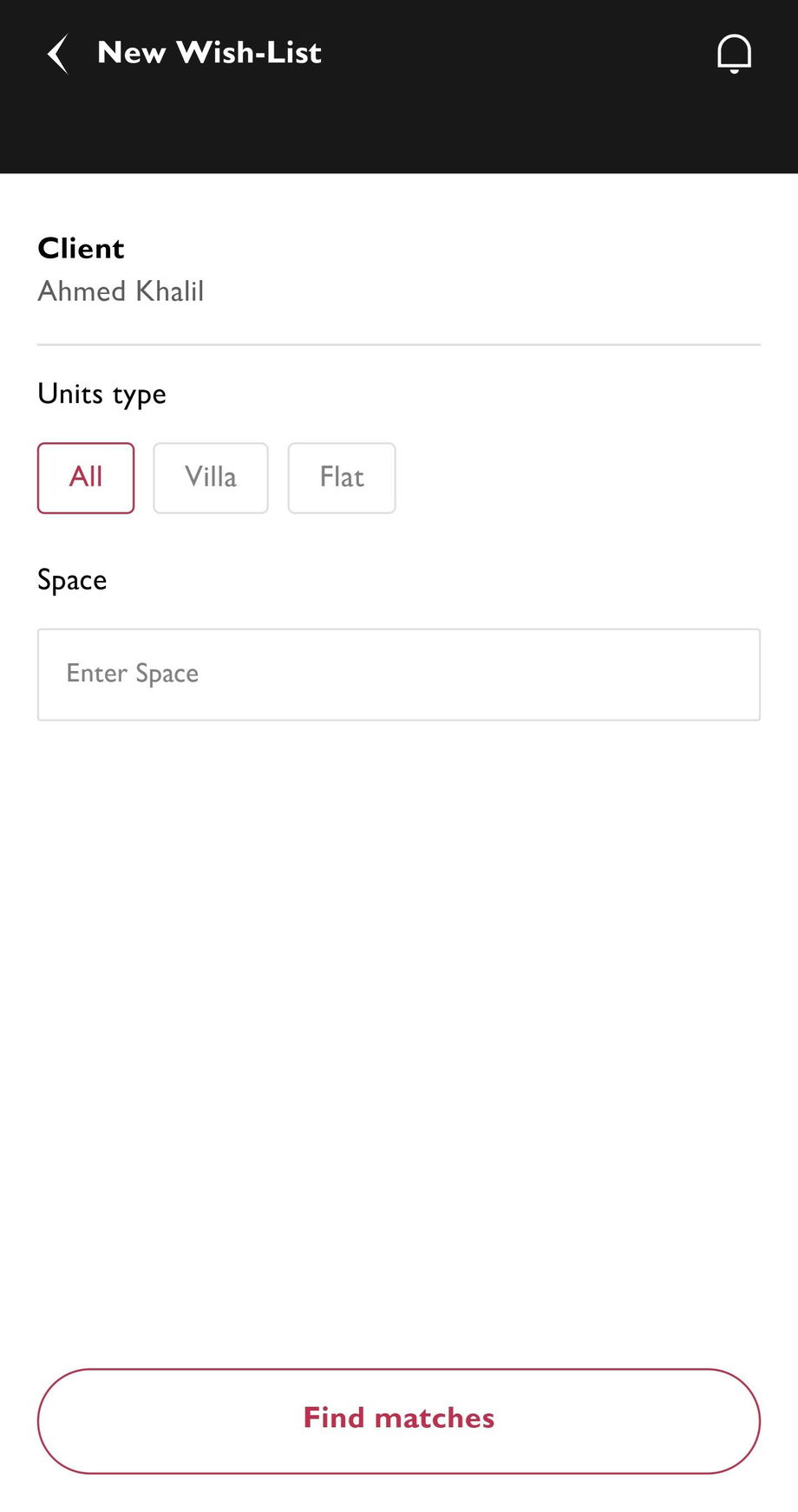Choose the Villa unit type
This screenshot has width=798, height=1512.
211,478
